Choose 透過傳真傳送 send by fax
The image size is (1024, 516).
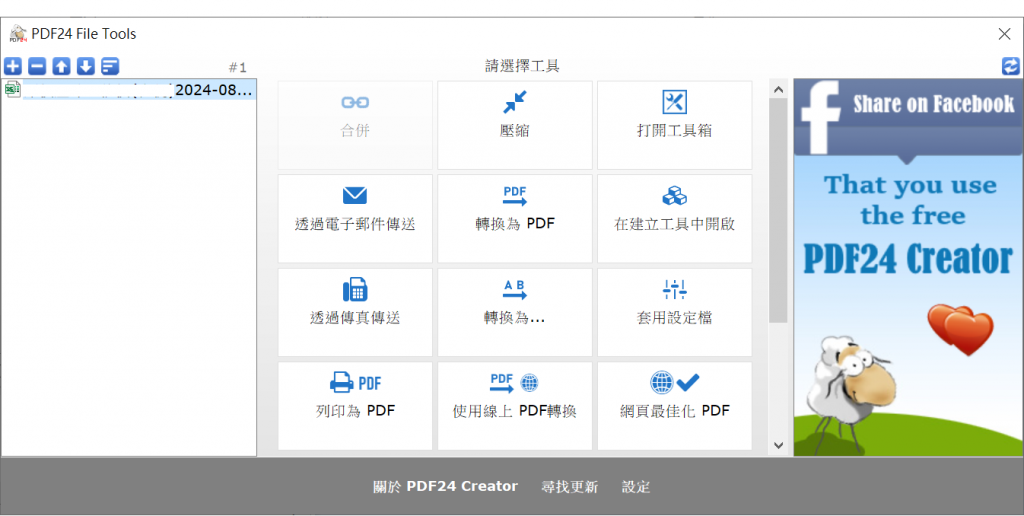pos(355,312)
